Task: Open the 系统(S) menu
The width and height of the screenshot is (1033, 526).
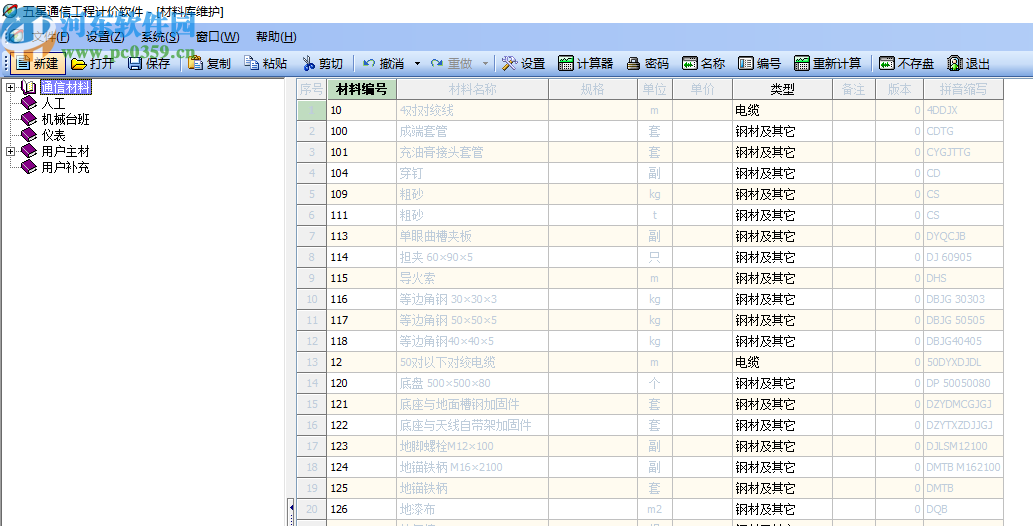Action: [160, 37]
